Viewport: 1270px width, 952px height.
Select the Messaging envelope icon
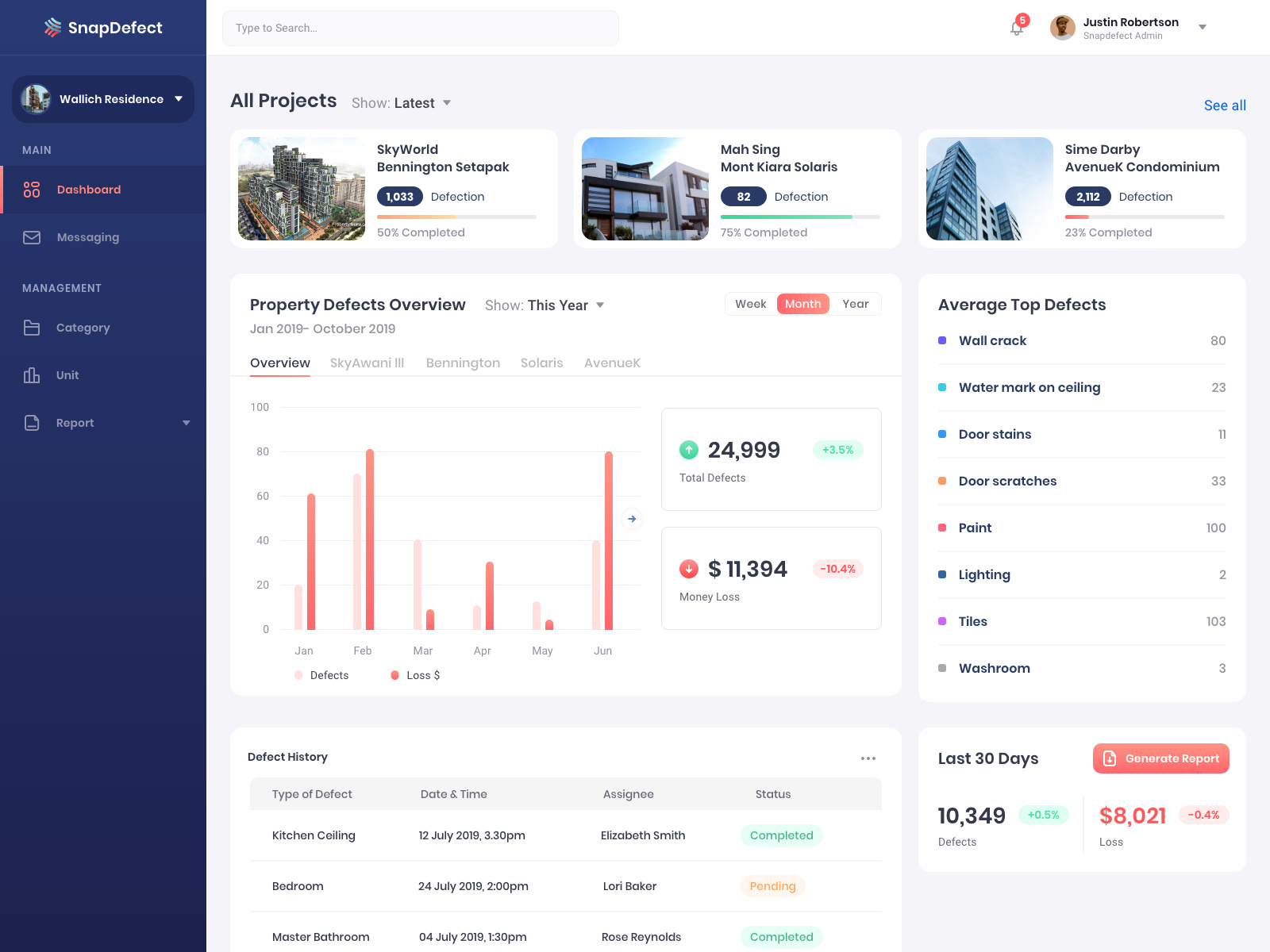pos(32,237)
